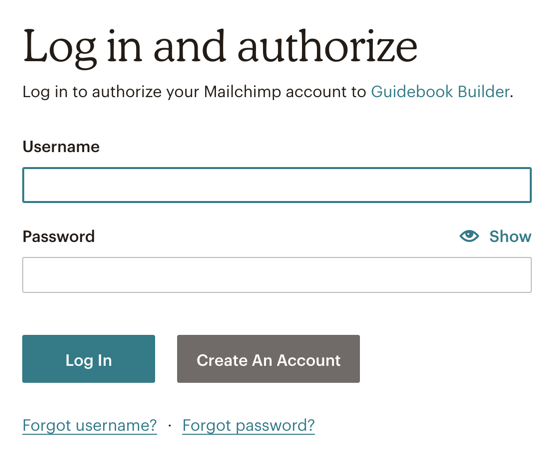Reveal typed password using the eye symbol
This screenshot has width=555, height=449.
click(x=469, y=236)
